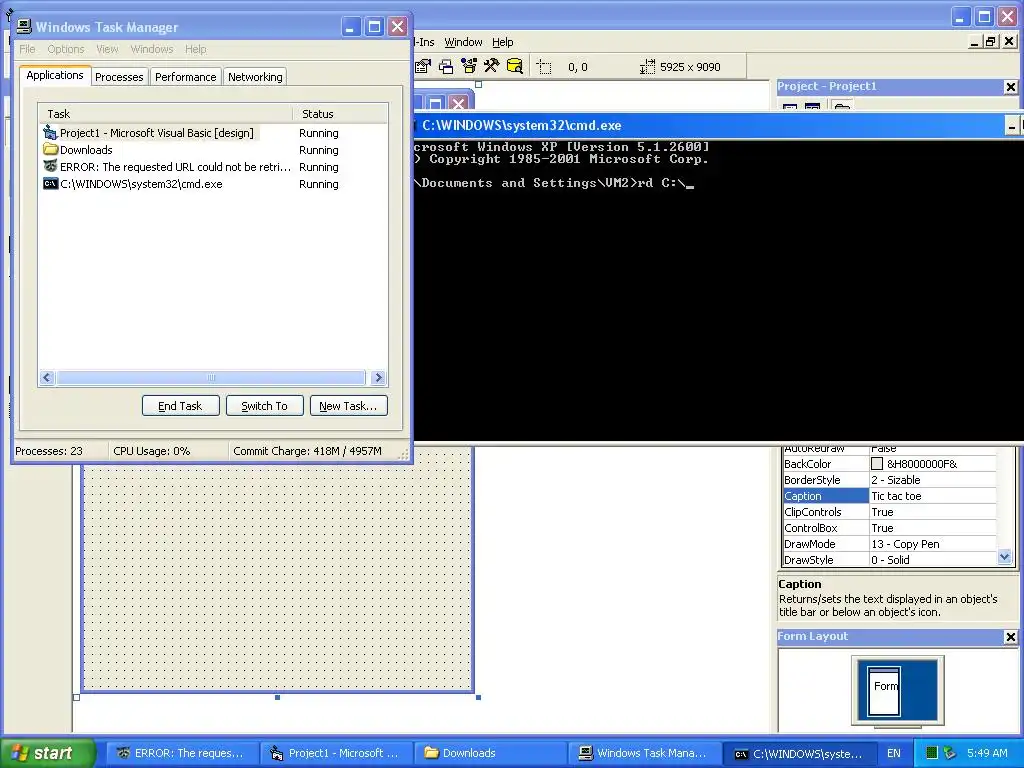Click the cmd icon beside cmd.exe task
Image resolution: width=1024 pixels, height=768 pixels.
pos(50,184)
